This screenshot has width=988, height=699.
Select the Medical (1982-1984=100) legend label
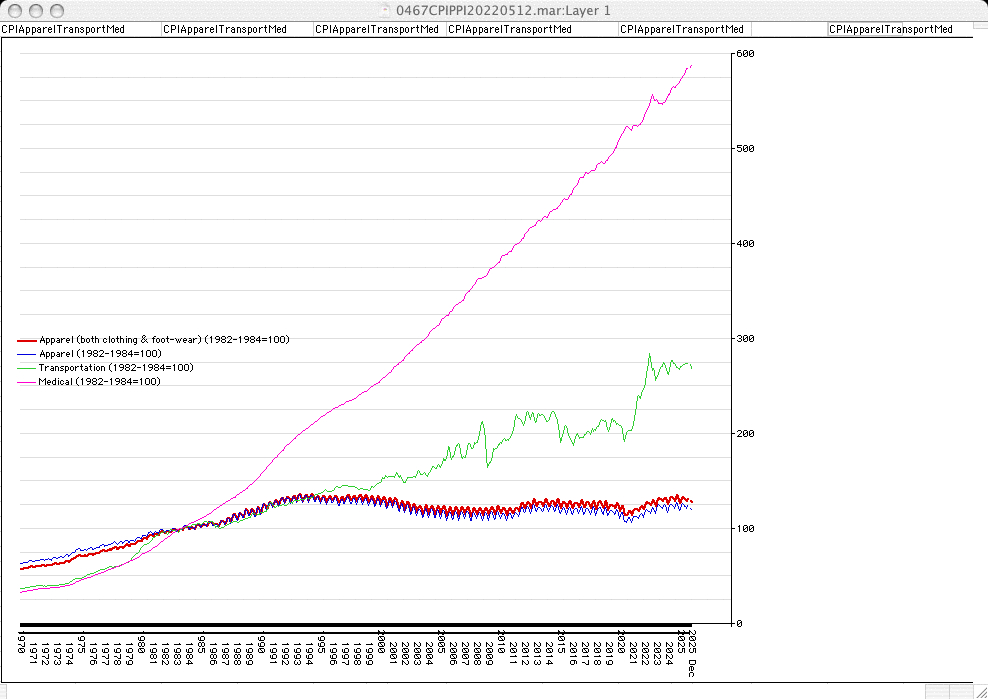(x=100, y=382)
